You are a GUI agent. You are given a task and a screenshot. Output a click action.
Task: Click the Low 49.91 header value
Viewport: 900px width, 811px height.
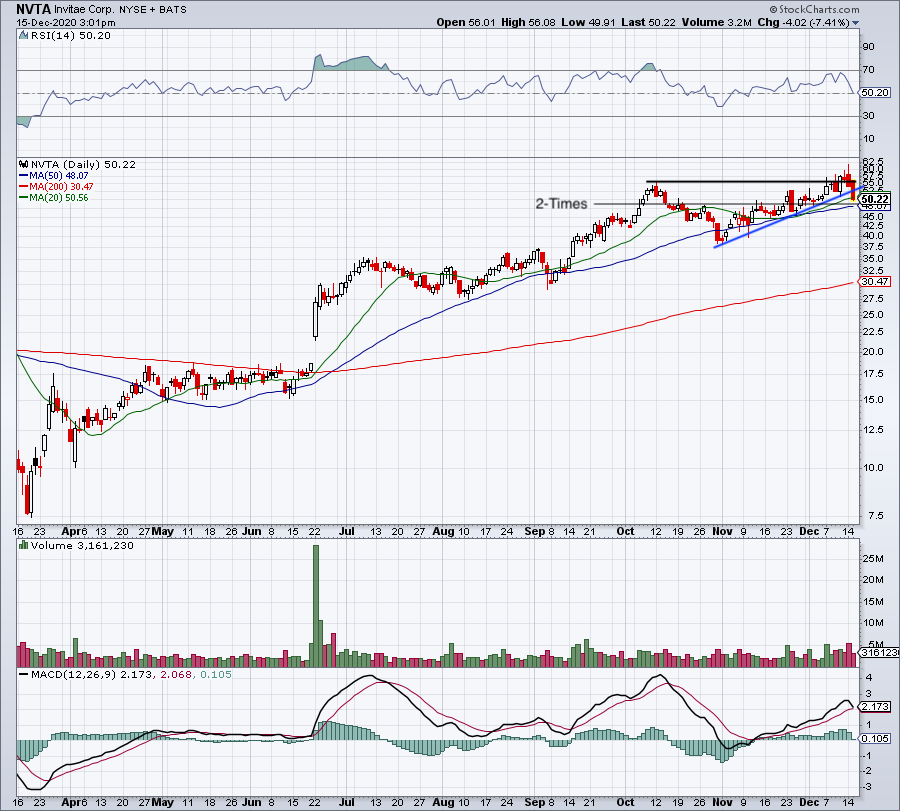(x=588, y=22)
